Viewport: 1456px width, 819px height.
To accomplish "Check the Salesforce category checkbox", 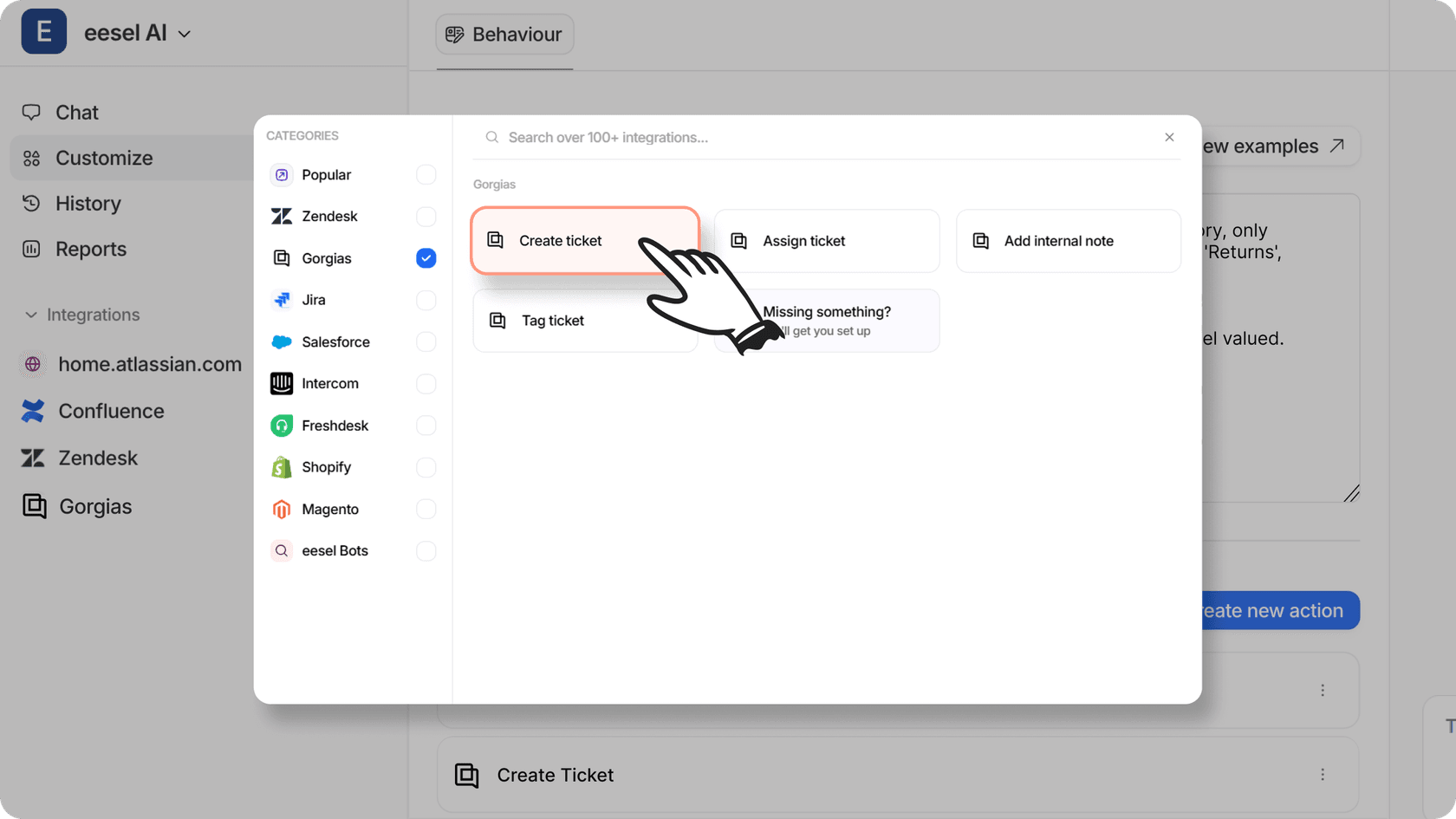I will pyautogui.click(x=426, y=341).
